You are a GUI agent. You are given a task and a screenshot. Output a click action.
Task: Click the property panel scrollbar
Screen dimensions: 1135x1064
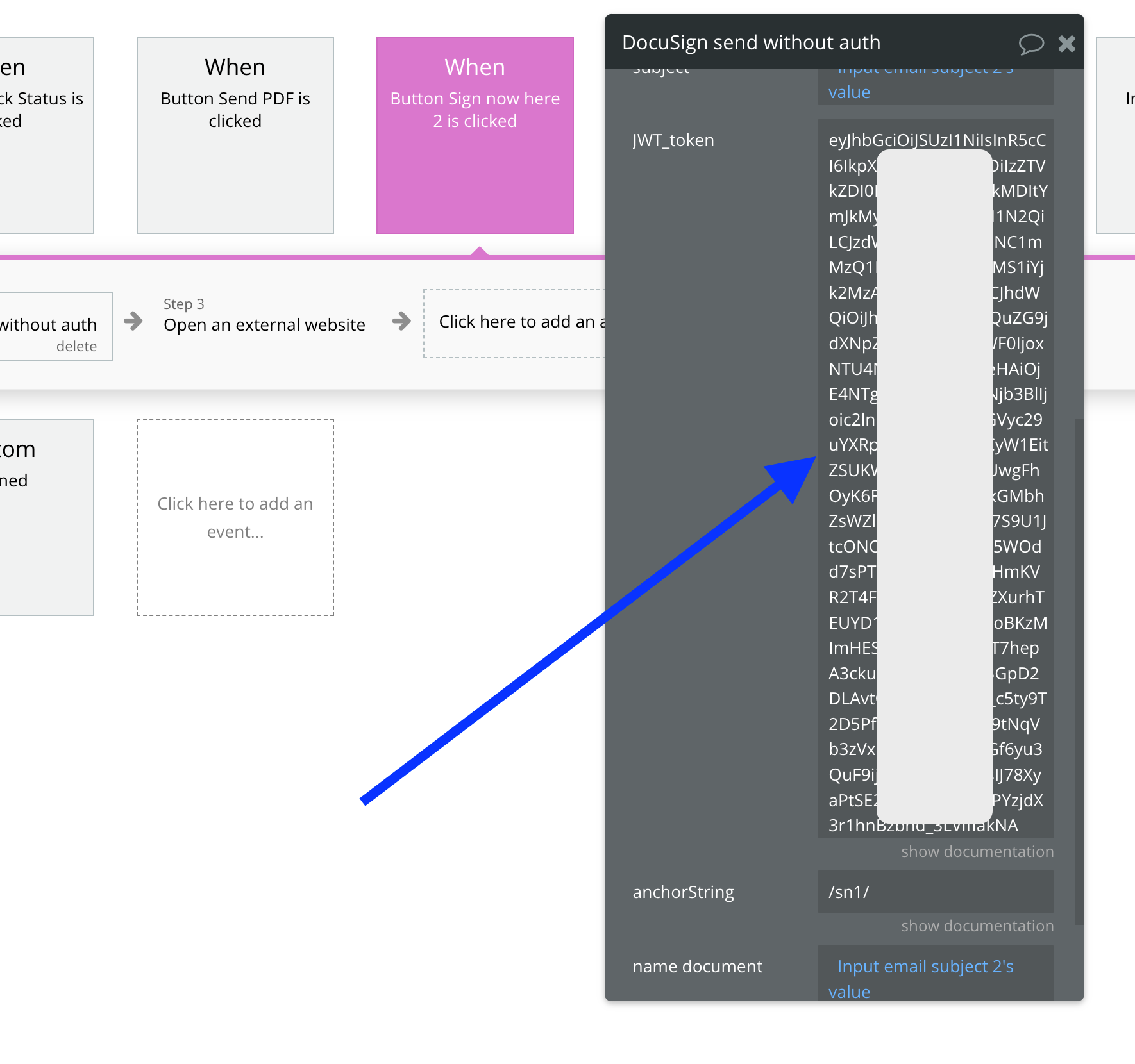(x=1079, y=671)
